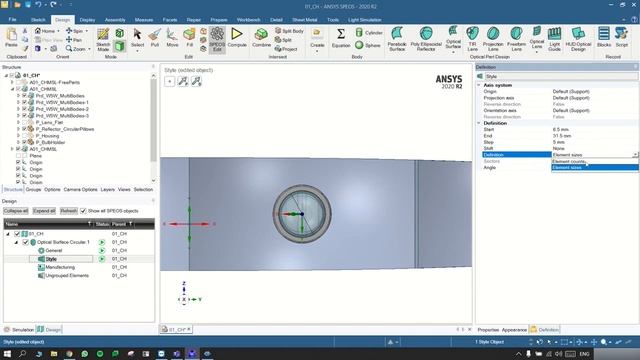Toggle checkbox for Optical Surface Circular 1
This screenshot has width=640, height=360.
[x=26, y=242]
